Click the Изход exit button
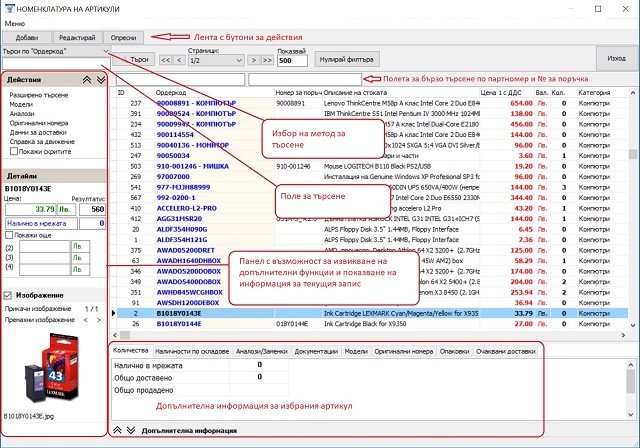The width and height of the screenshot is (640, 448). 616,58
